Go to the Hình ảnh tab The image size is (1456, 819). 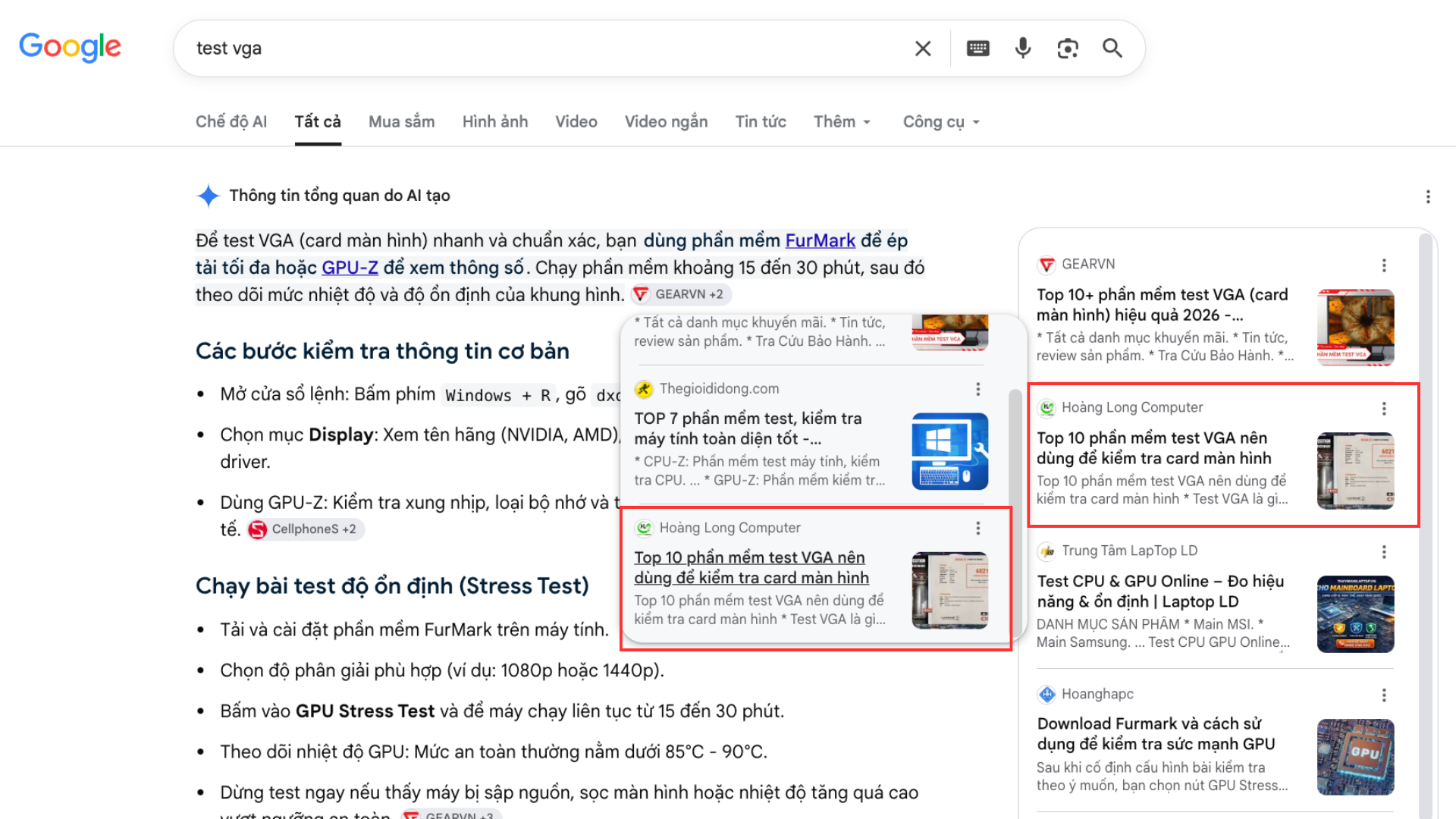click(x=495, y=121)
